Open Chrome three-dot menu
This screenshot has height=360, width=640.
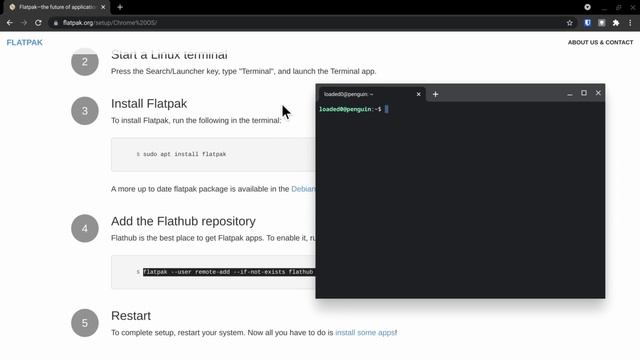pyautogui.click(x=630, y=23)
